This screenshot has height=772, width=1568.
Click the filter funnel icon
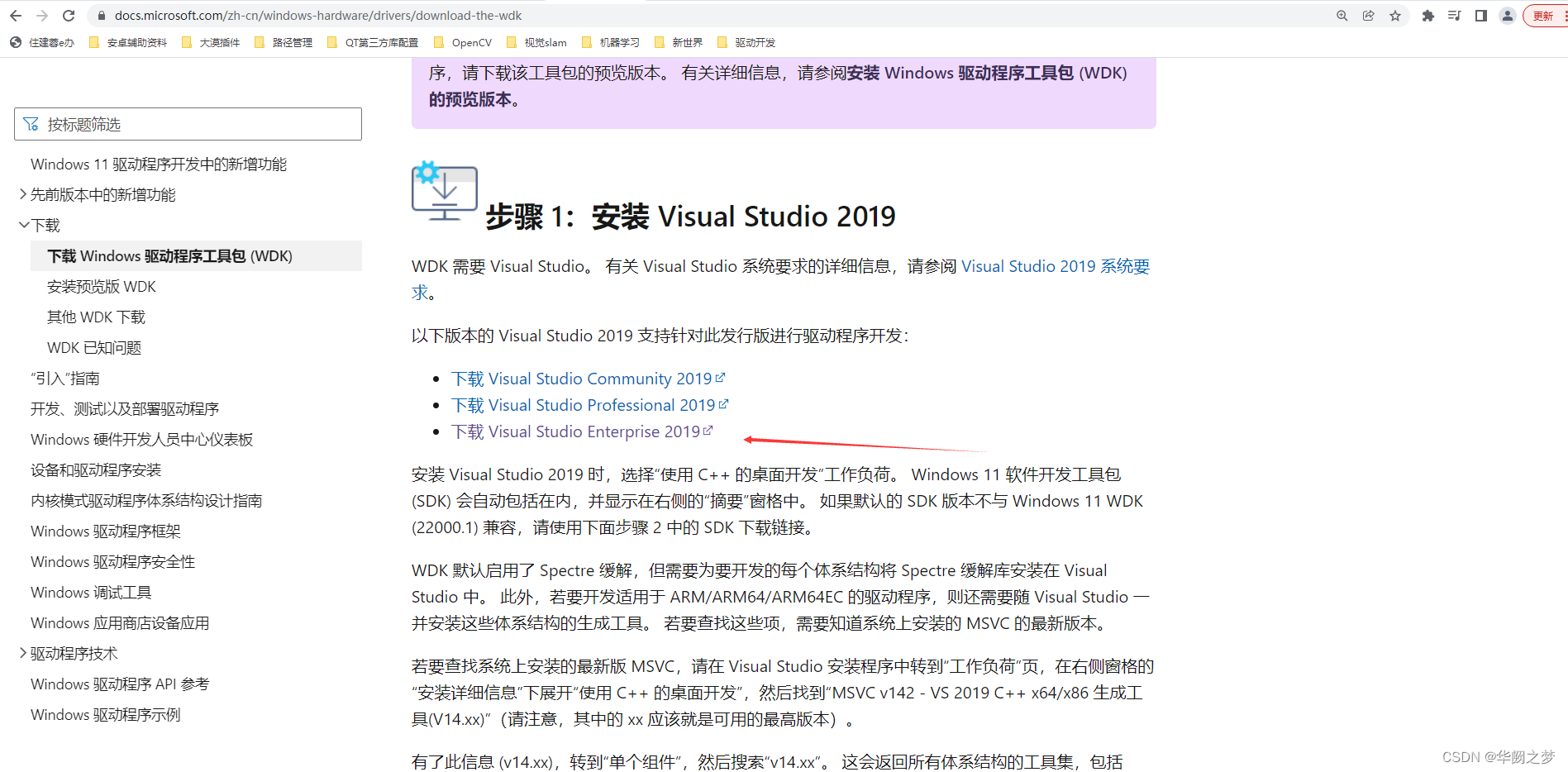coord(31,124)
